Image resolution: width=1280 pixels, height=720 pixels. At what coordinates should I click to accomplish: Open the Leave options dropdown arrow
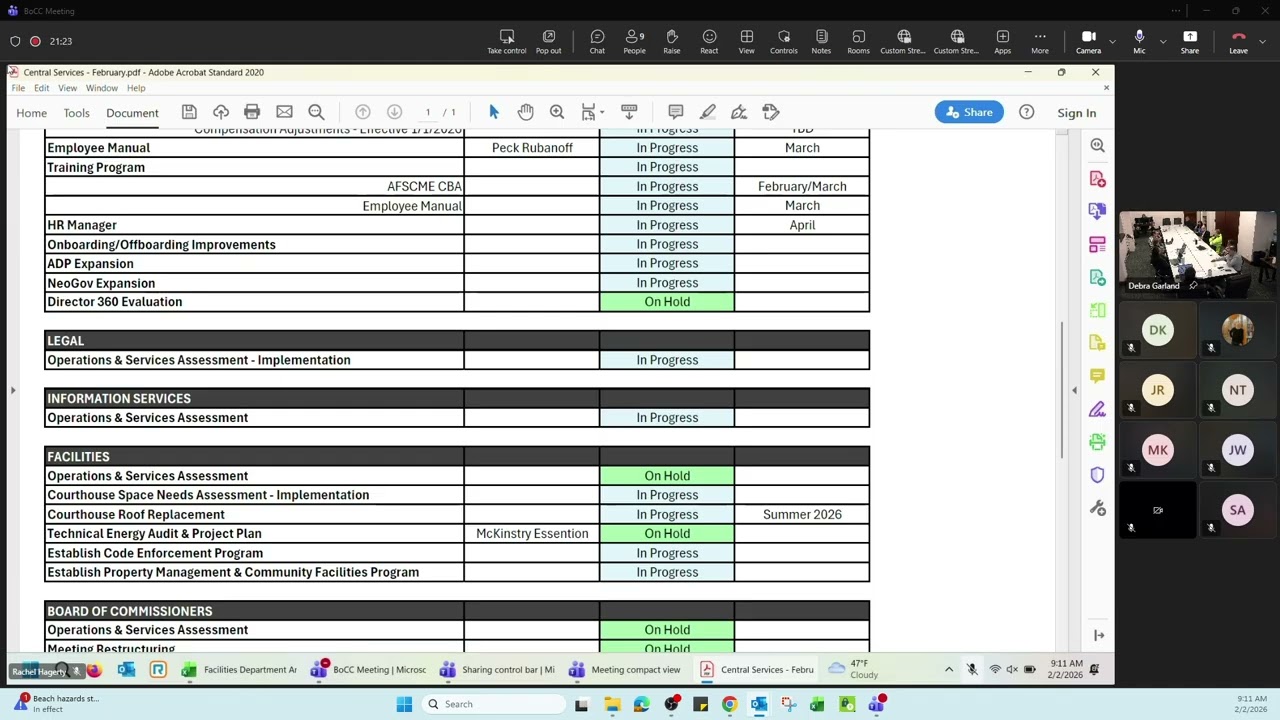coord(1262,42)
